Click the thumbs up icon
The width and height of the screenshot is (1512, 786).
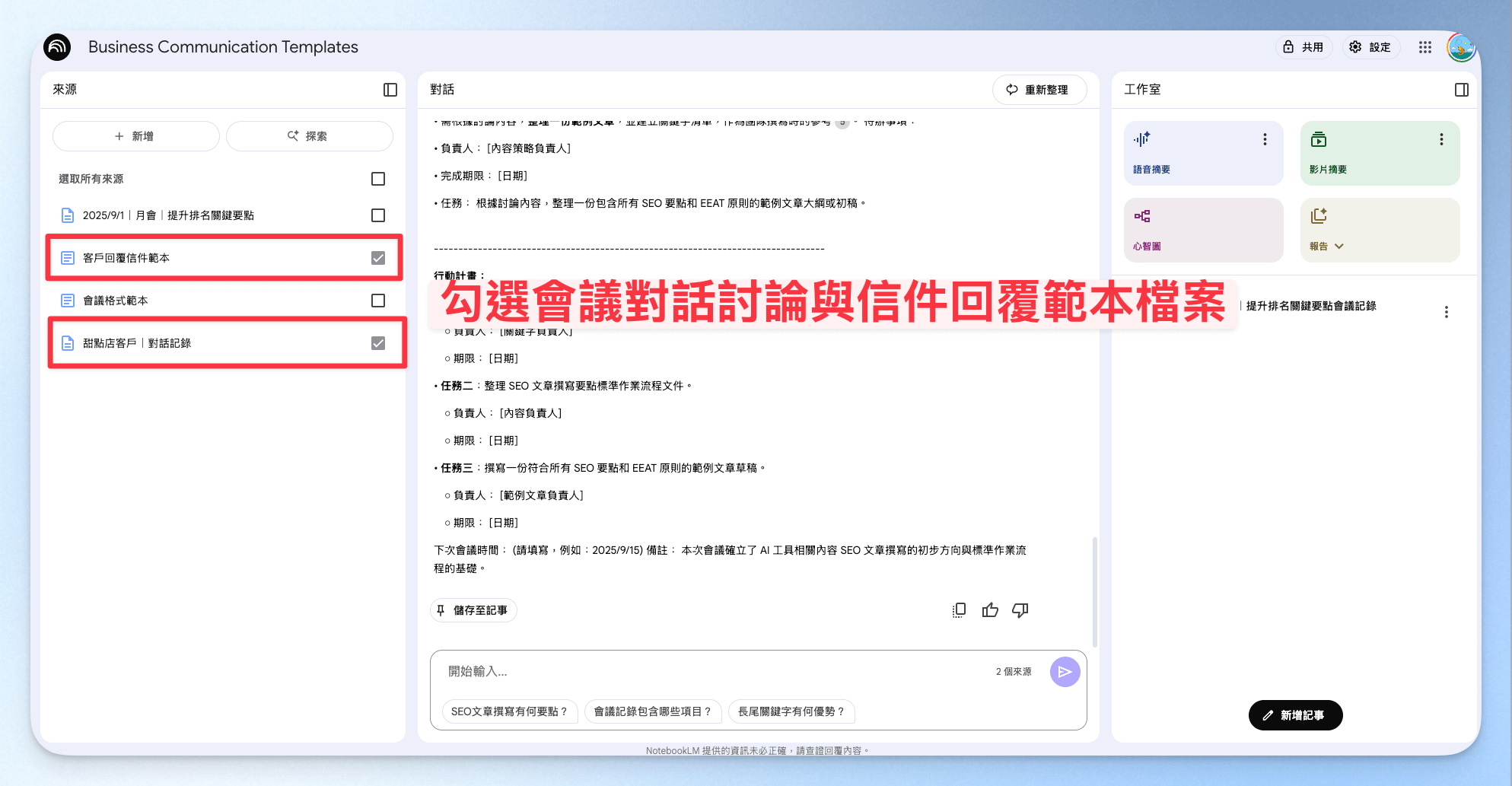click(x=990, y=610)
